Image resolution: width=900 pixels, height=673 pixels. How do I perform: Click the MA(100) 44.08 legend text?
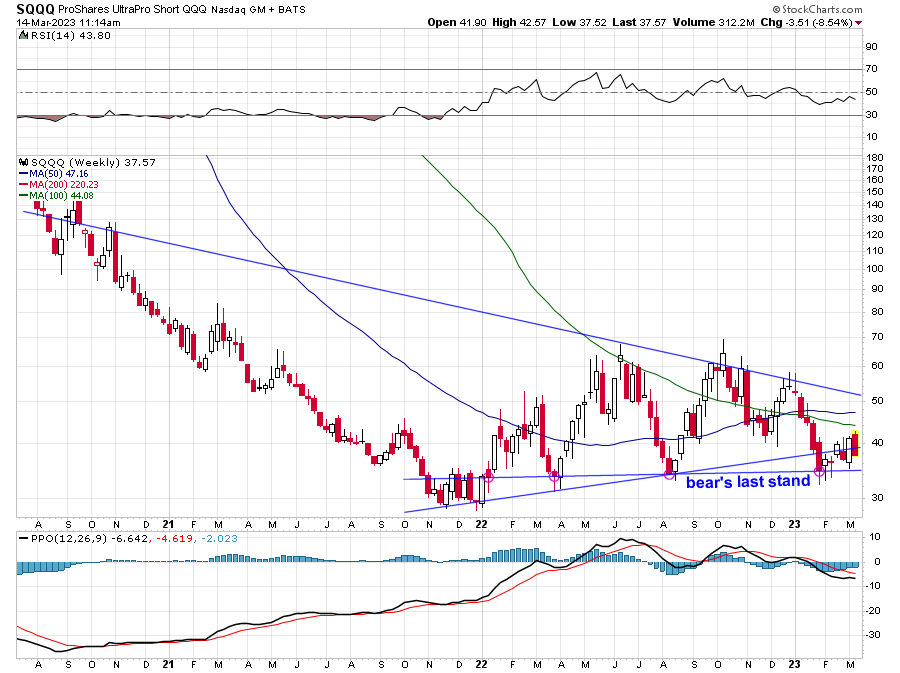pos(61,195)
